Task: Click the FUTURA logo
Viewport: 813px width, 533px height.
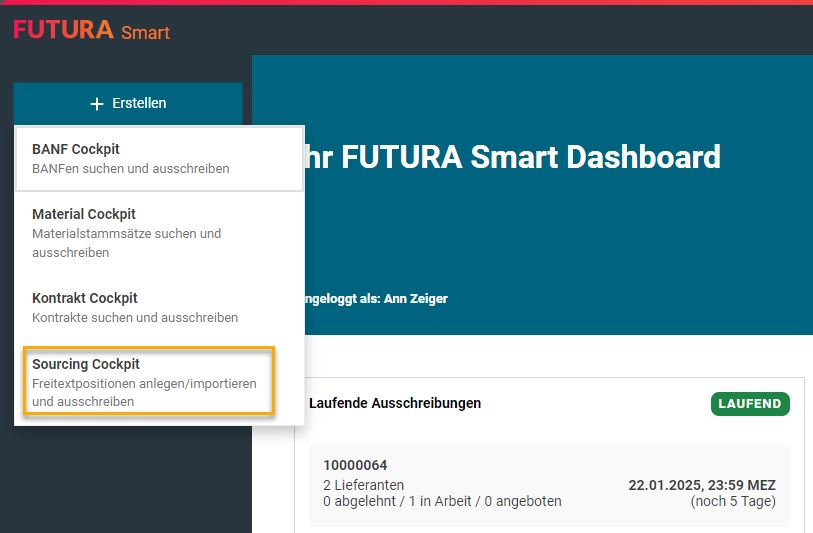Action: pyautogui.click(x=63, y=30)
